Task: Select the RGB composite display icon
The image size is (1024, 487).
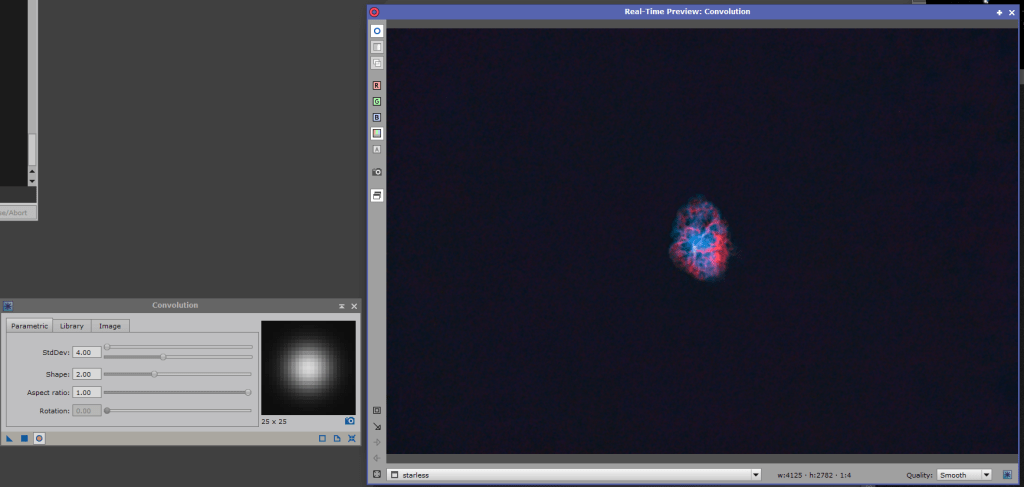Action: click(377, 133)
